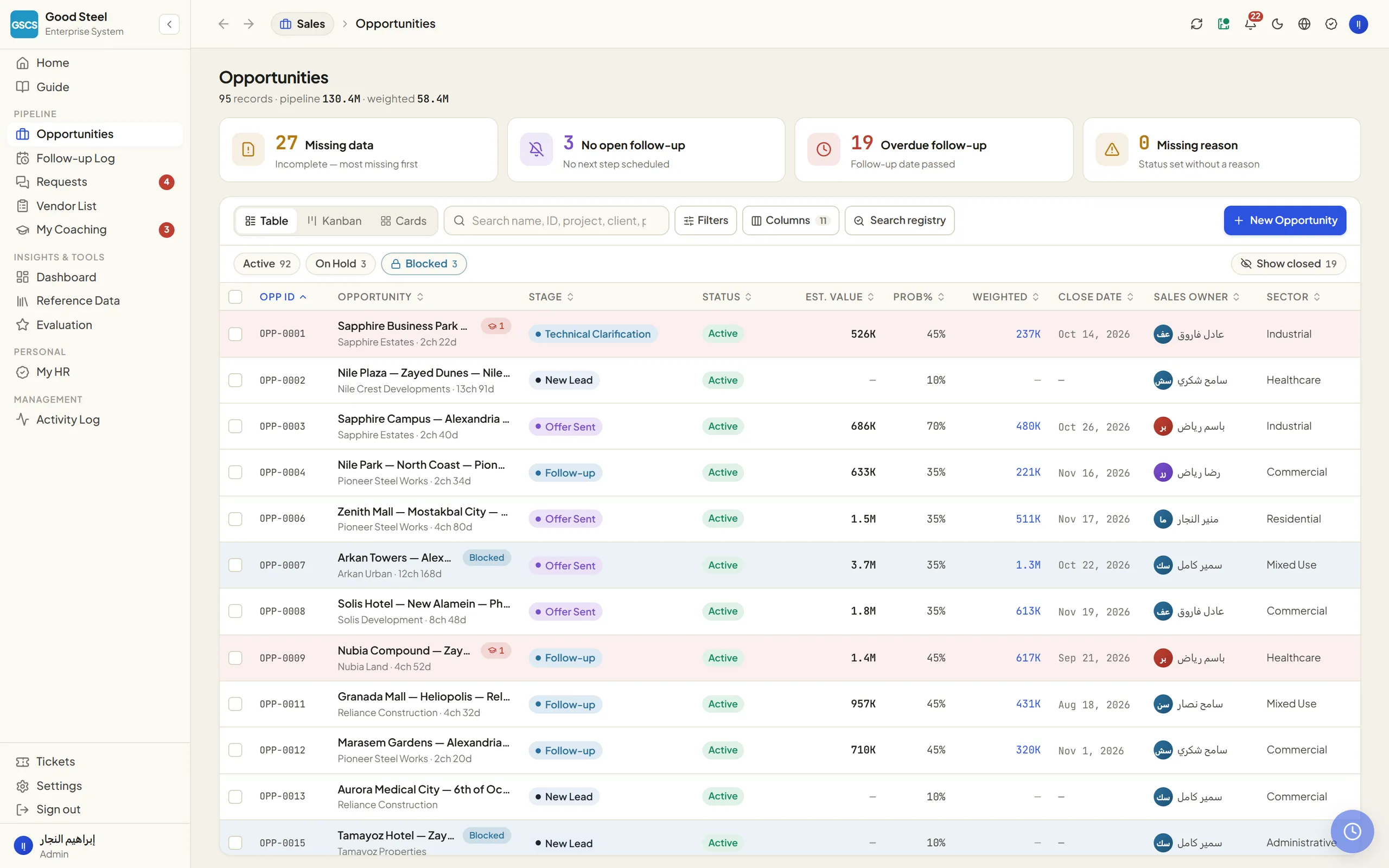Sort by Close Date column

pos(1095,297)
